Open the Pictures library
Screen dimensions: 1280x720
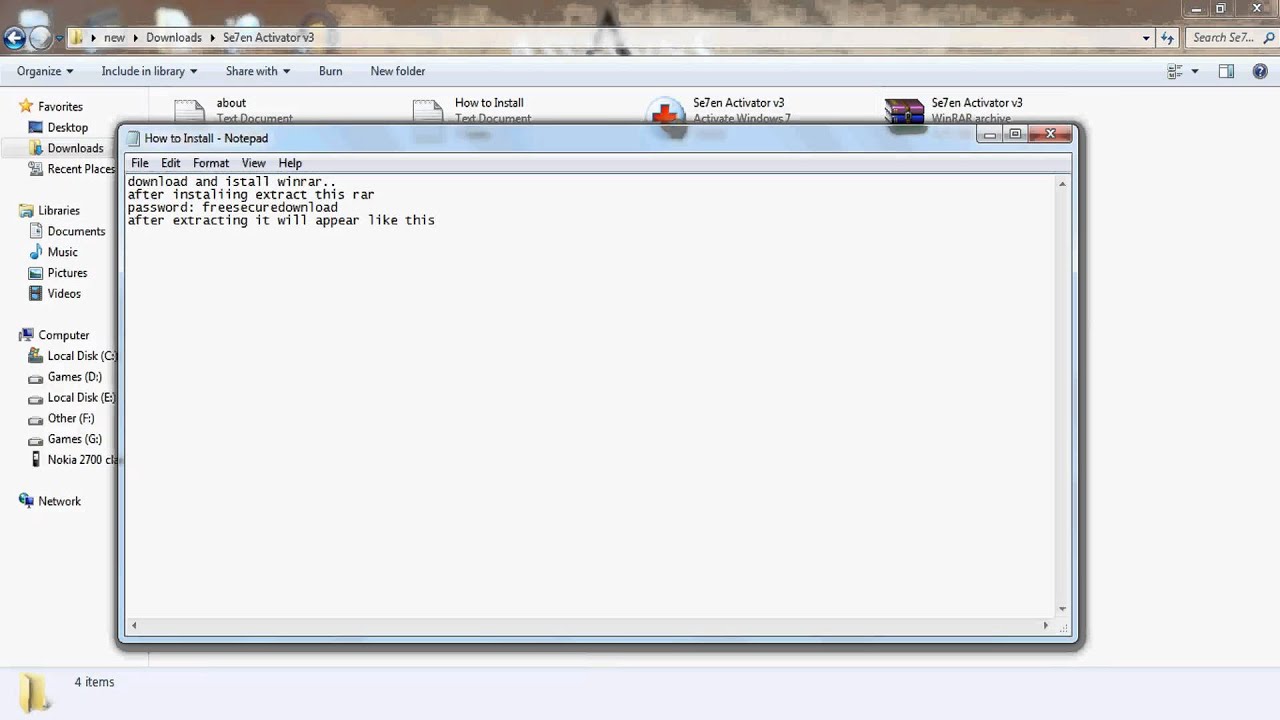(67, 273)
